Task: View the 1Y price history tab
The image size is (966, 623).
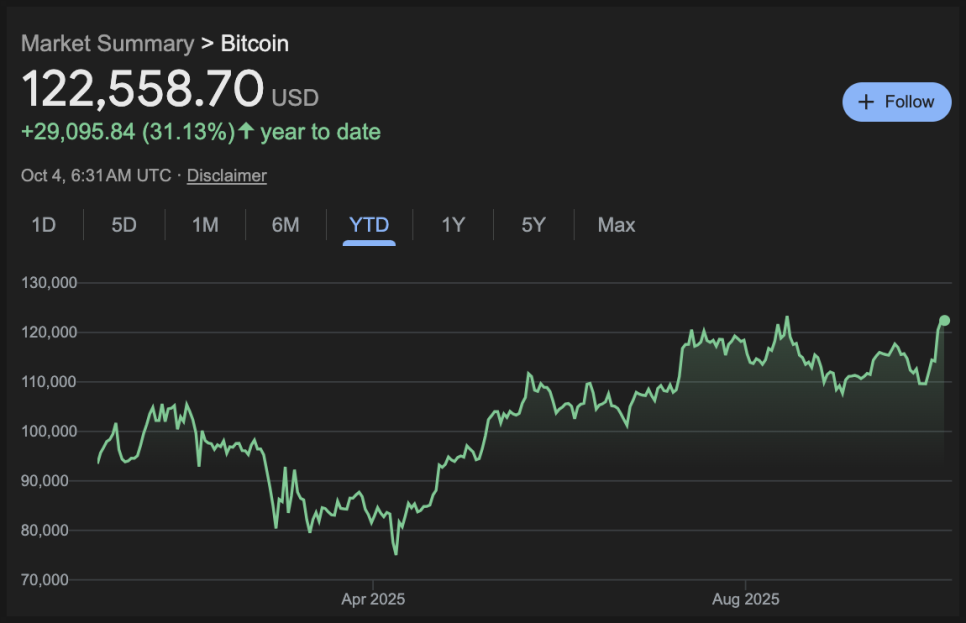Action: (453, 225)
